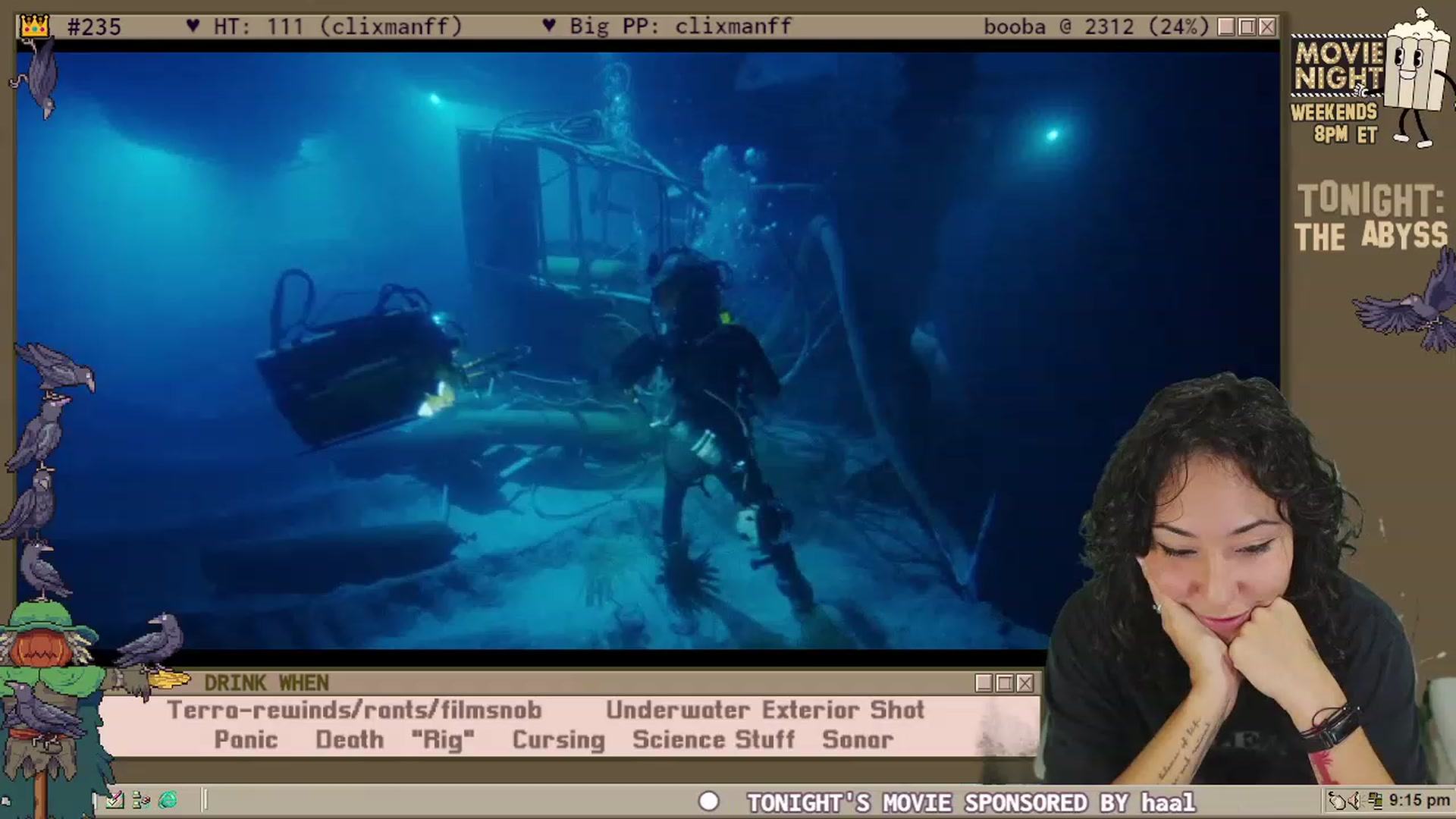Click the white circle before sponsor text

click(708, 802)
